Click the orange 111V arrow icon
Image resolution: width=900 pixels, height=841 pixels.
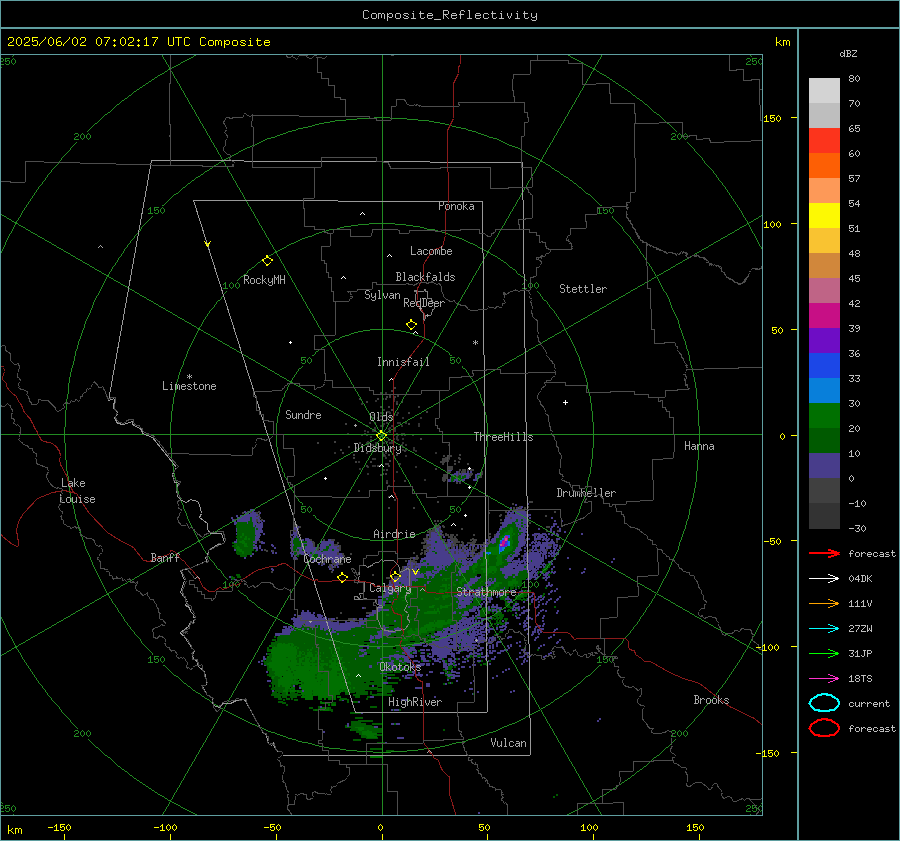[824, 603]
